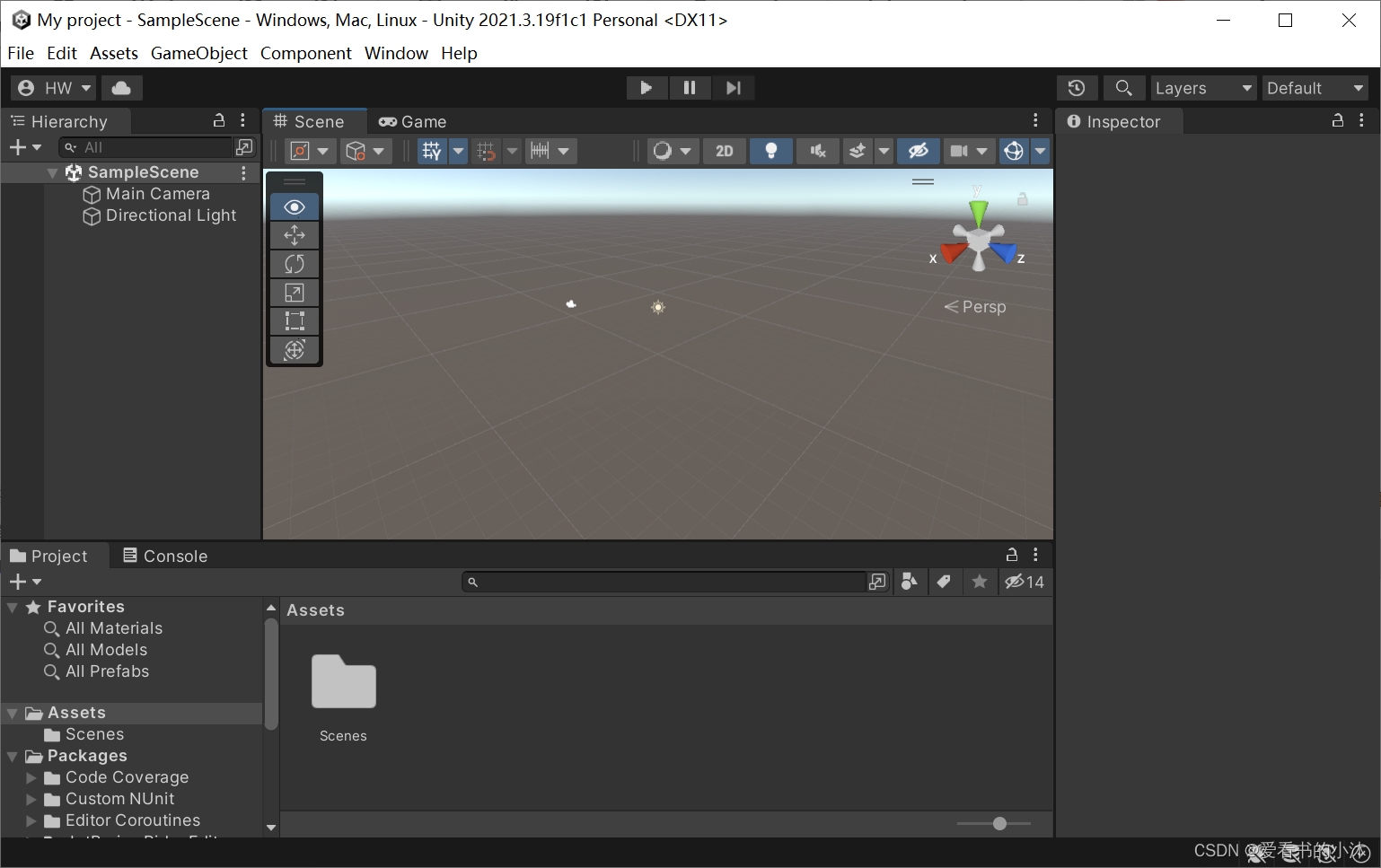
Task: Click the scene gizmo blue Z axis cone
Action: click(x=1004, y=252)
